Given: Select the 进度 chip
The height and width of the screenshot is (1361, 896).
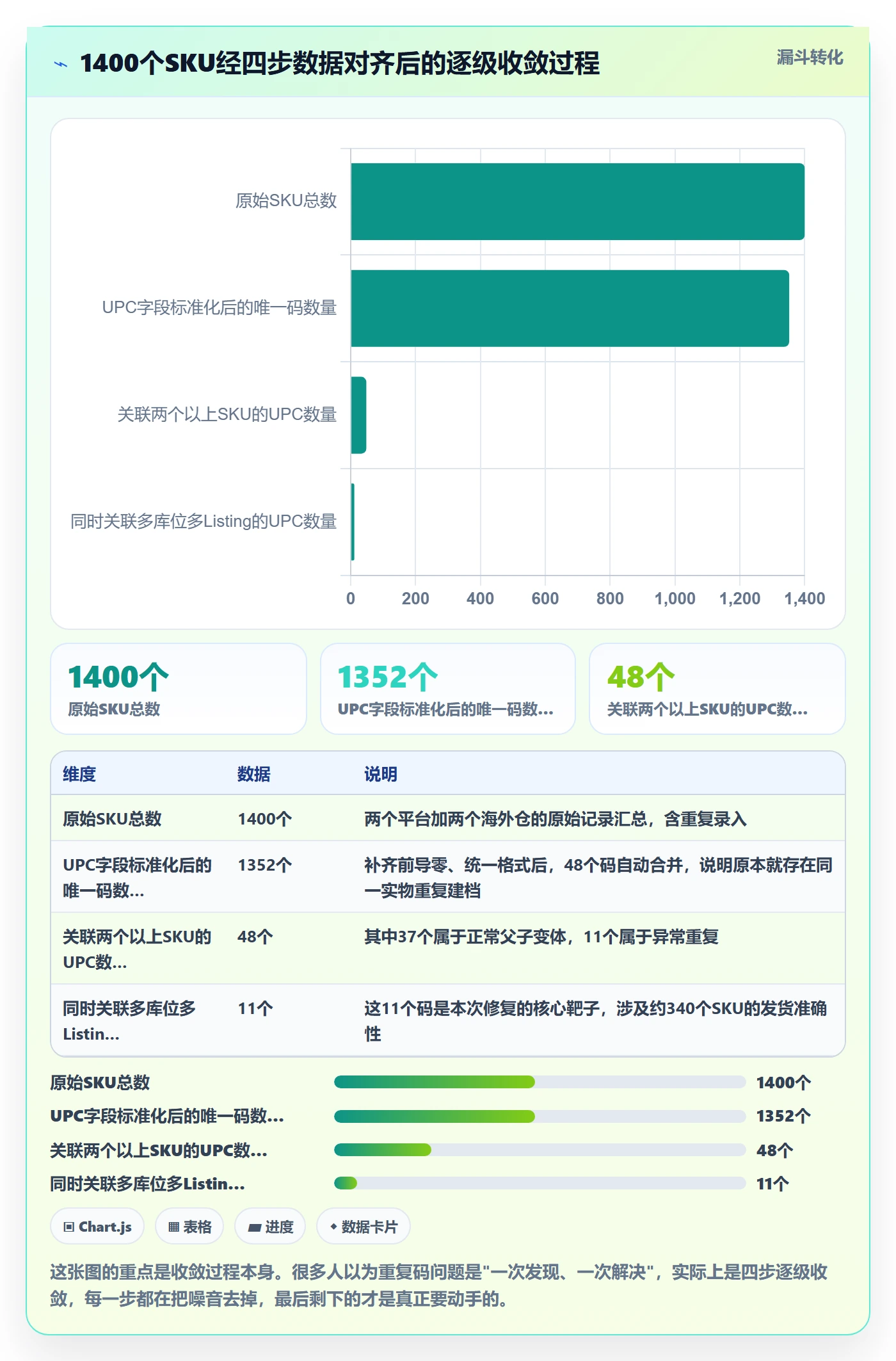Looking at the screenshot, I should click(270, 1227).
